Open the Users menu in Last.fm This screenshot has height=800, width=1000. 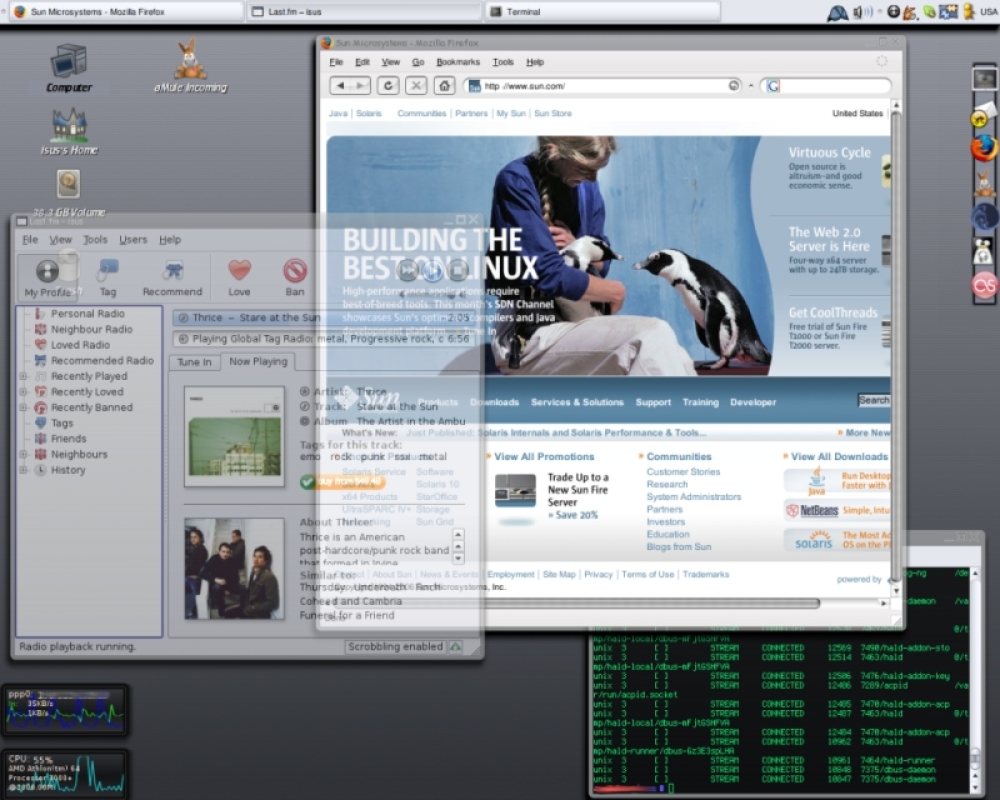click(x=133, y=239)
